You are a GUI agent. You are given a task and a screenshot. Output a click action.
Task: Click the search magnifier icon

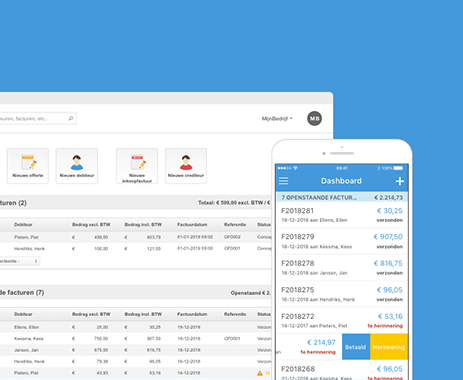tap(71, 118)
